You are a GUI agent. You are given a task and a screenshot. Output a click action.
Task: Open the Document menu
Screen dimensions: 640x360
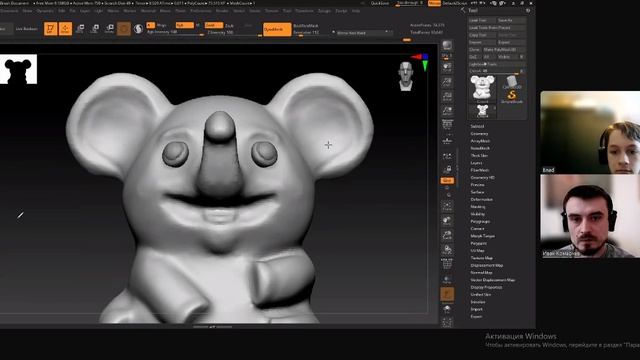tap(9, 11)
